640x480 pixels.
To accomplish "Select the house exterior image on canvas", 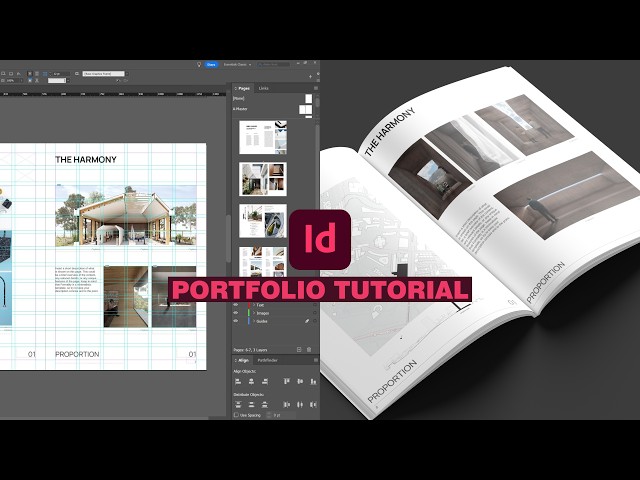I will tap(126, 216).
